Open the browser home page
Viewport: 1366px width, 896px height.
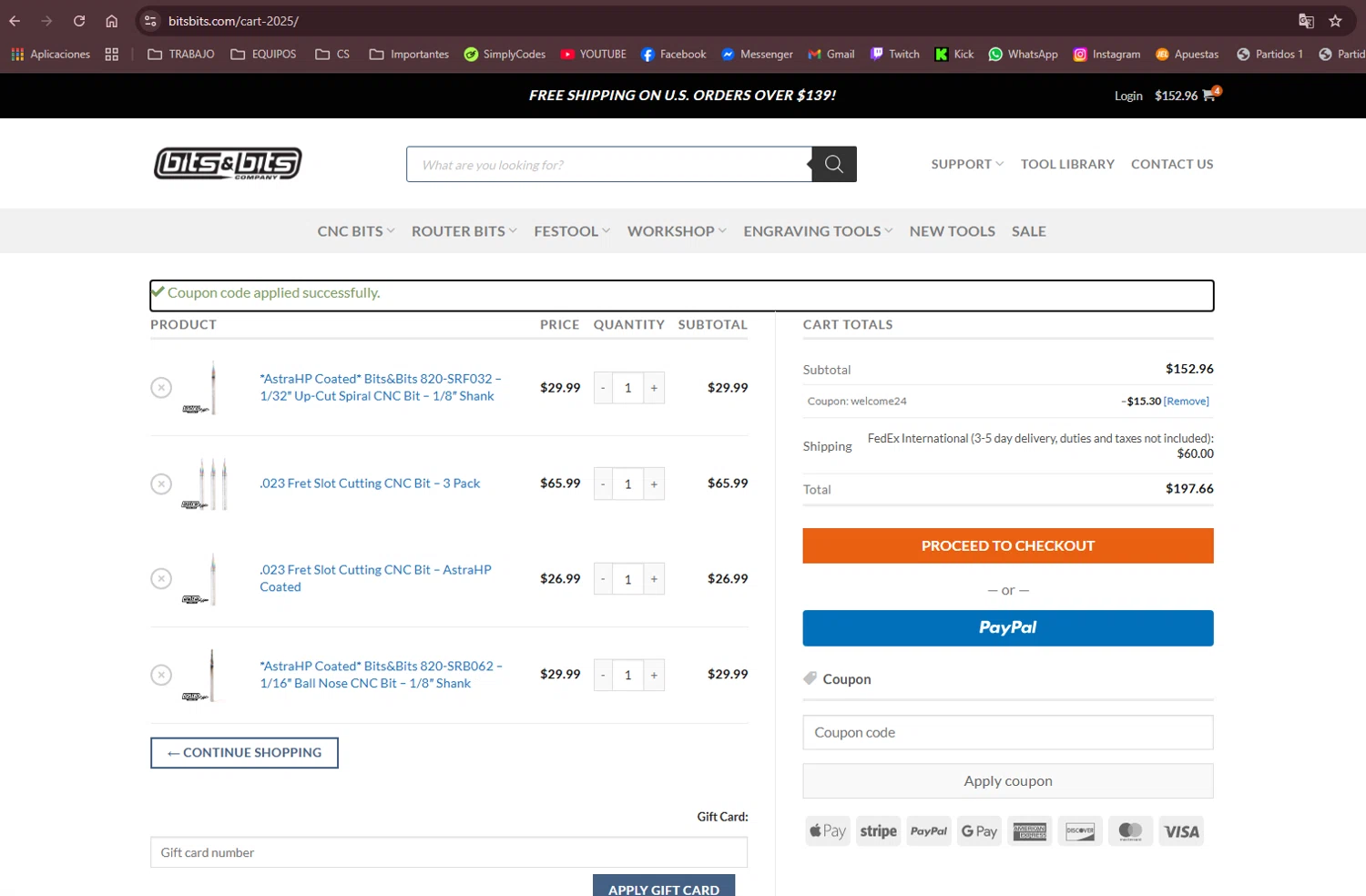click(x=111, y=21)
